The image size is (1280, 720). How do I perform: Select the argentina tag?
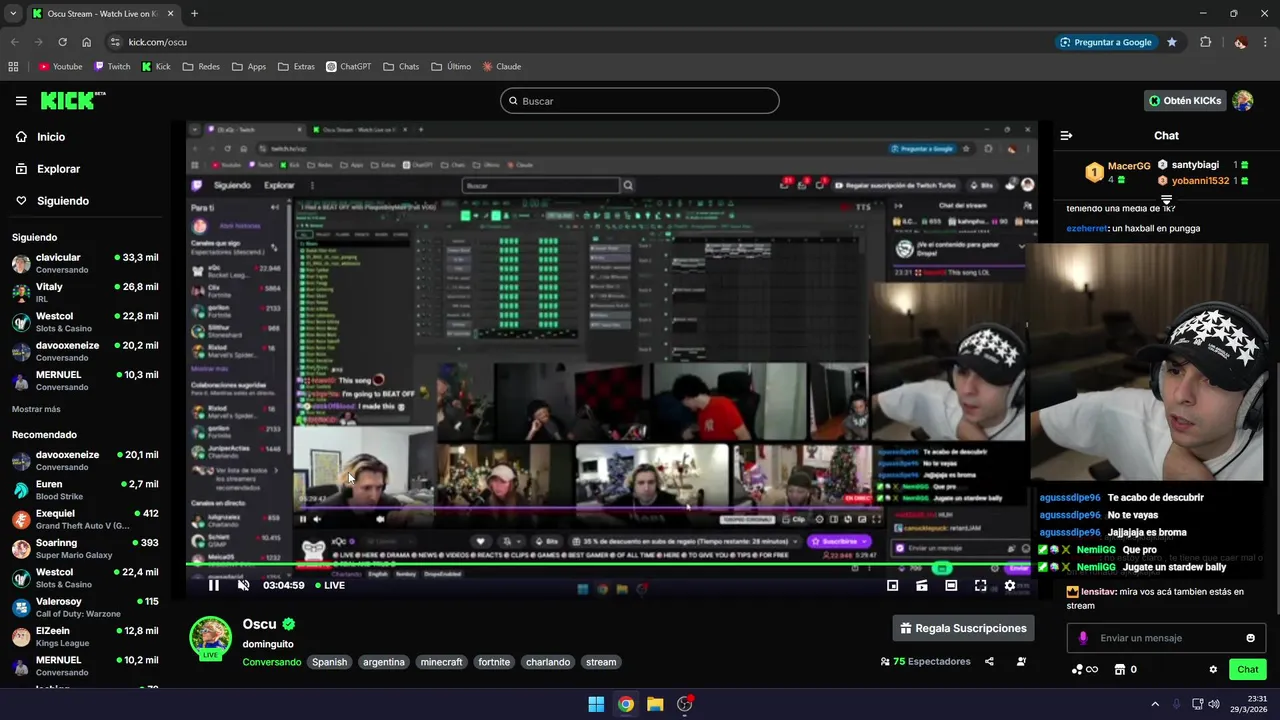coord(384,662)
